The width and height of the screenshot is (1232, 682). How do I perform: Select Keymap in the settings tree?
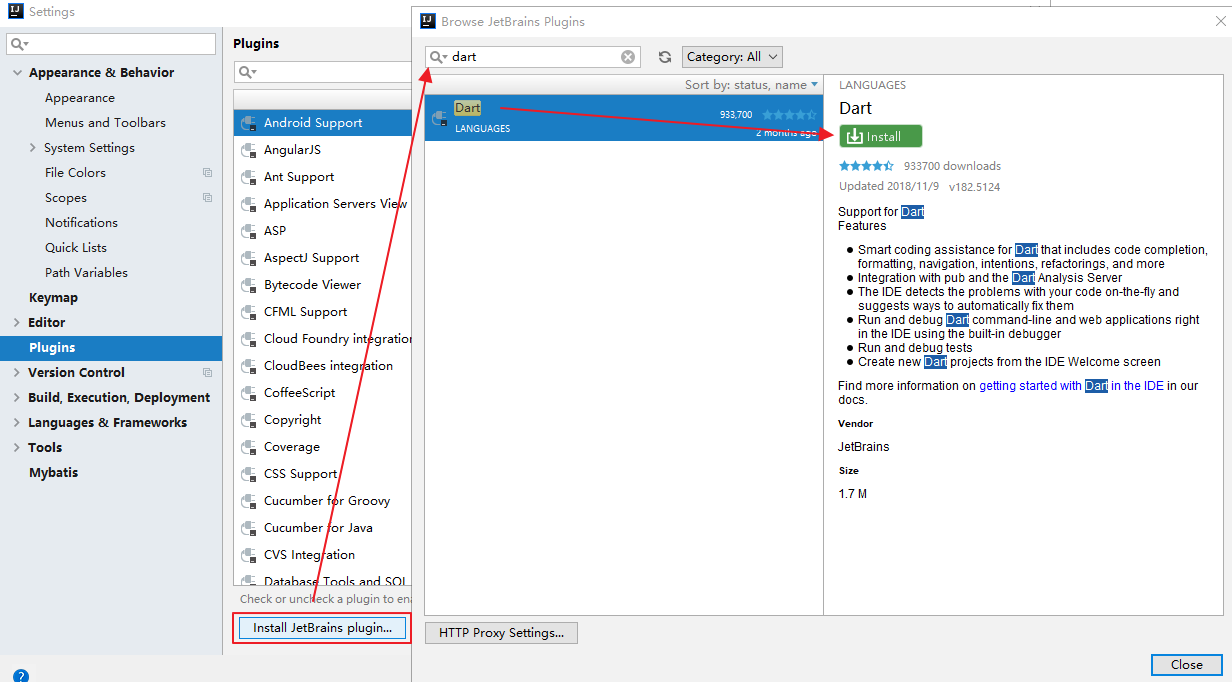pos(53,298)
